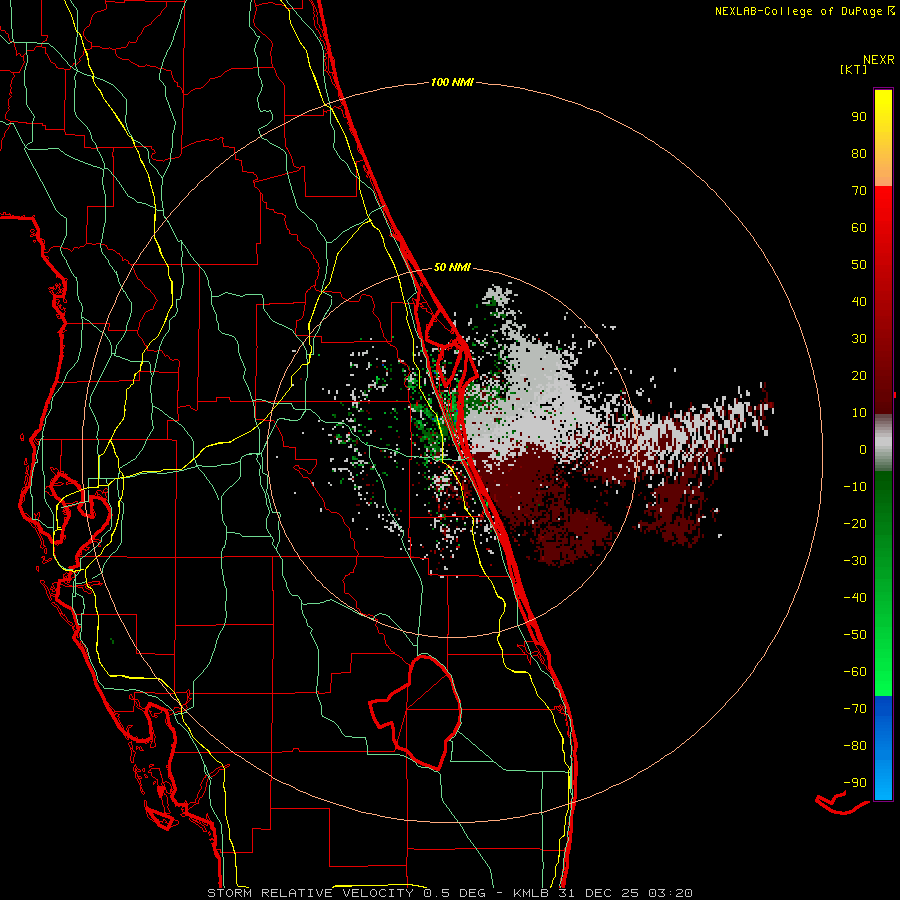The image size is (900, 900).
Task: Click the -20 knot legend value
Action: click(855, 523)
